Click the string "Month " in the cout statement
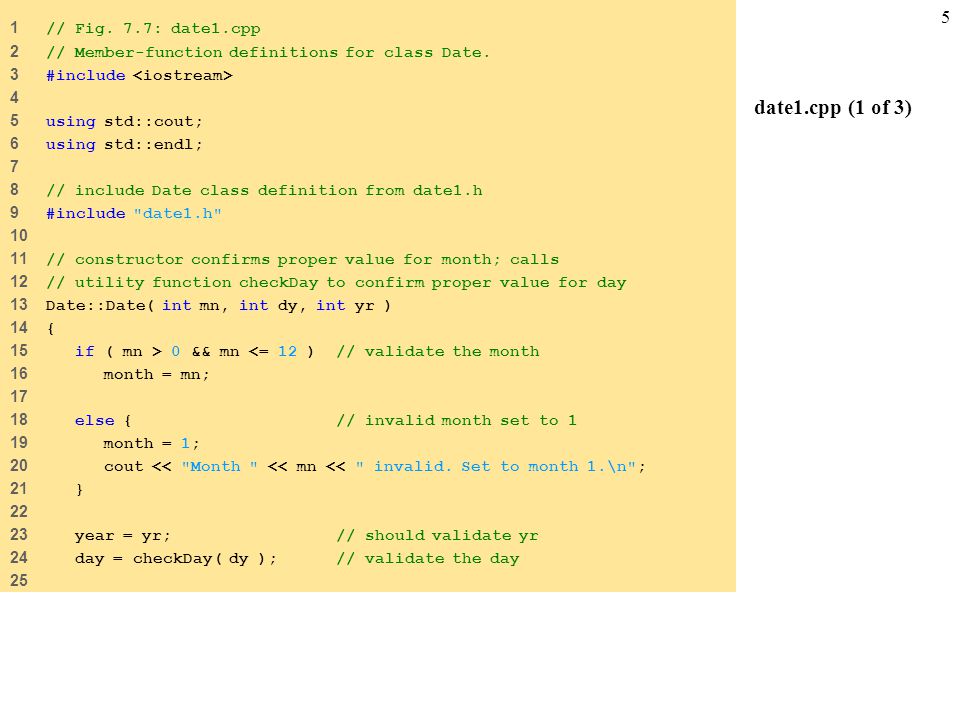Screen dimensions: 960x720 pyautogui.click(x=219, y=467)
